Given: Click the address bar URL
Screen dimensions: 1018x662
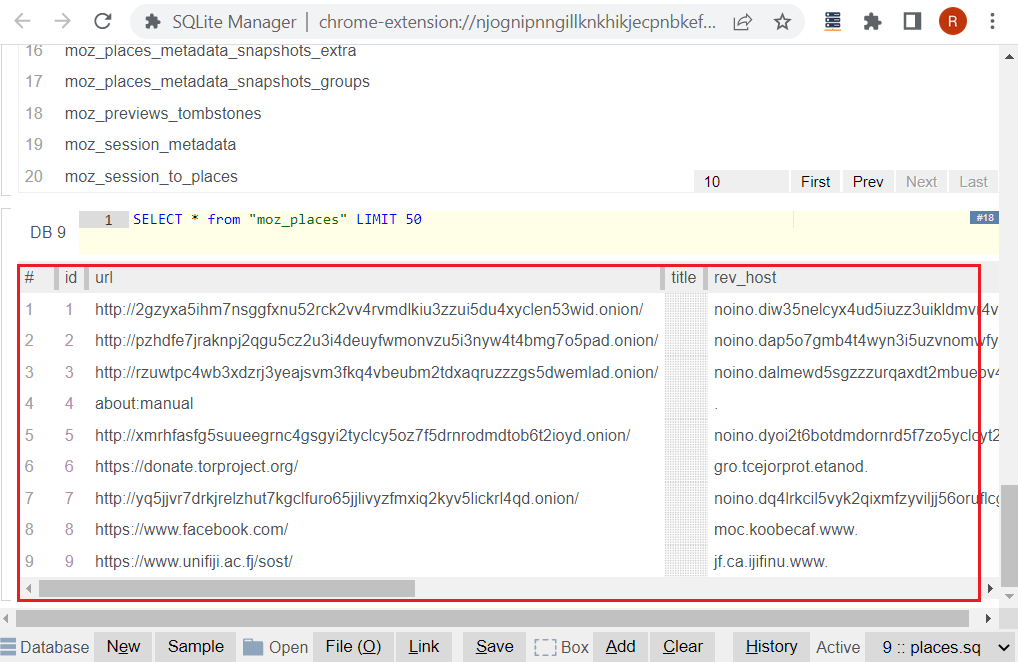Looking at the screenshot, I should [x=517, y=22].
